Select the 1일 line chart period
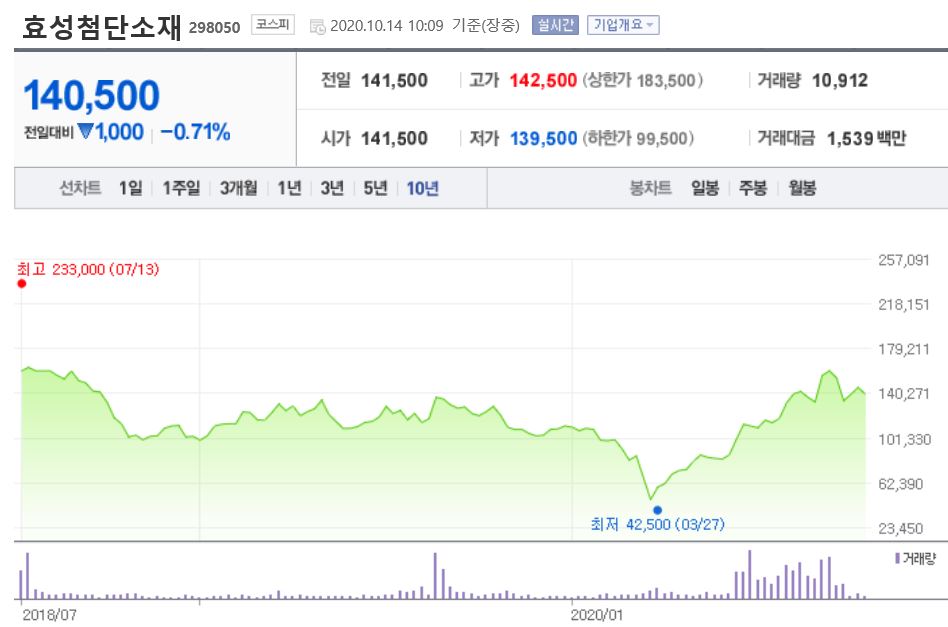The height and width of the screenshot is (627, 948). (x=131, y=188)
